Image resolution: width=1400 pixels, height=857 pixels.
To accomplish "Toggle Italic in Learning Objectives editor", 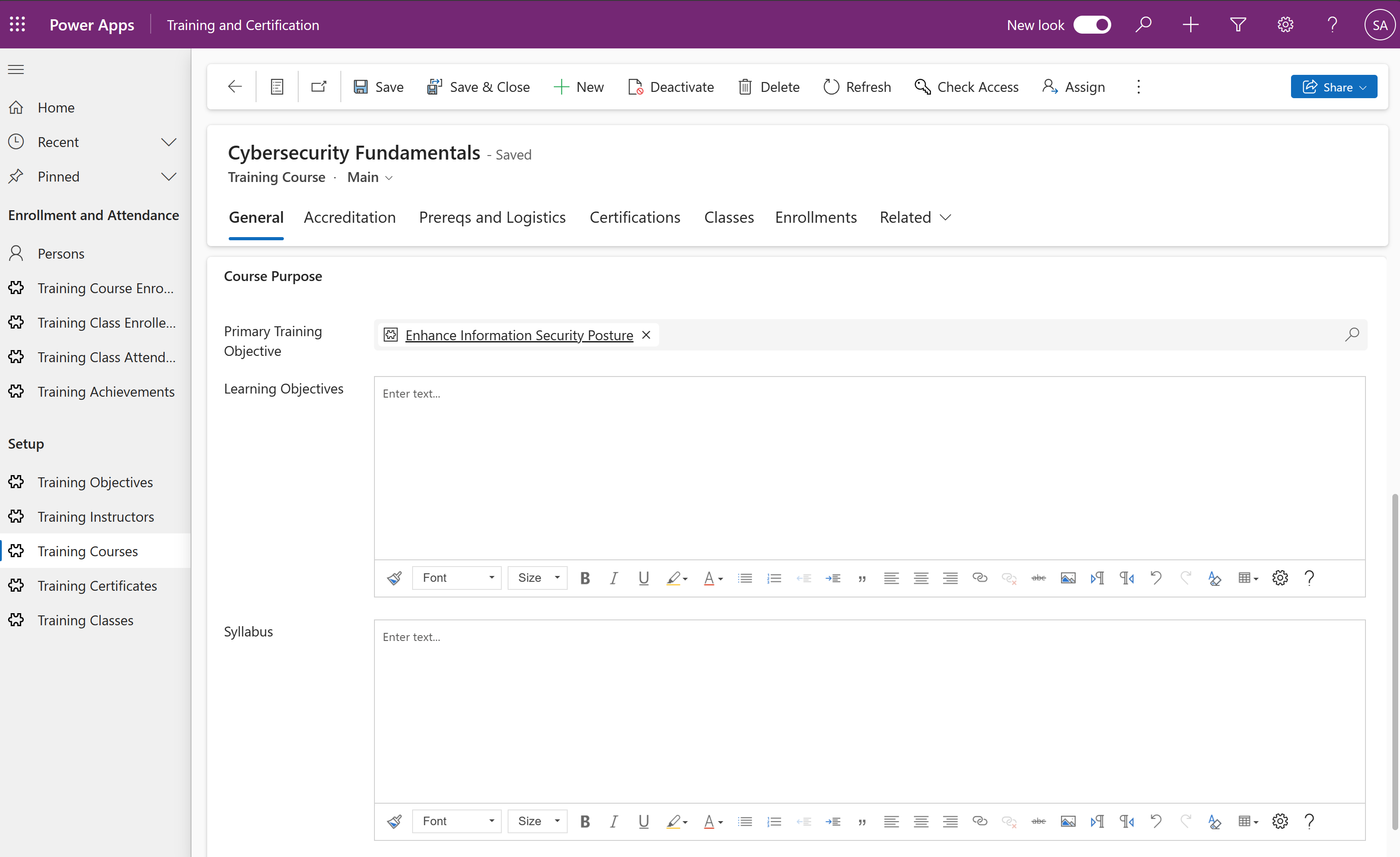I will click(613, 578).
